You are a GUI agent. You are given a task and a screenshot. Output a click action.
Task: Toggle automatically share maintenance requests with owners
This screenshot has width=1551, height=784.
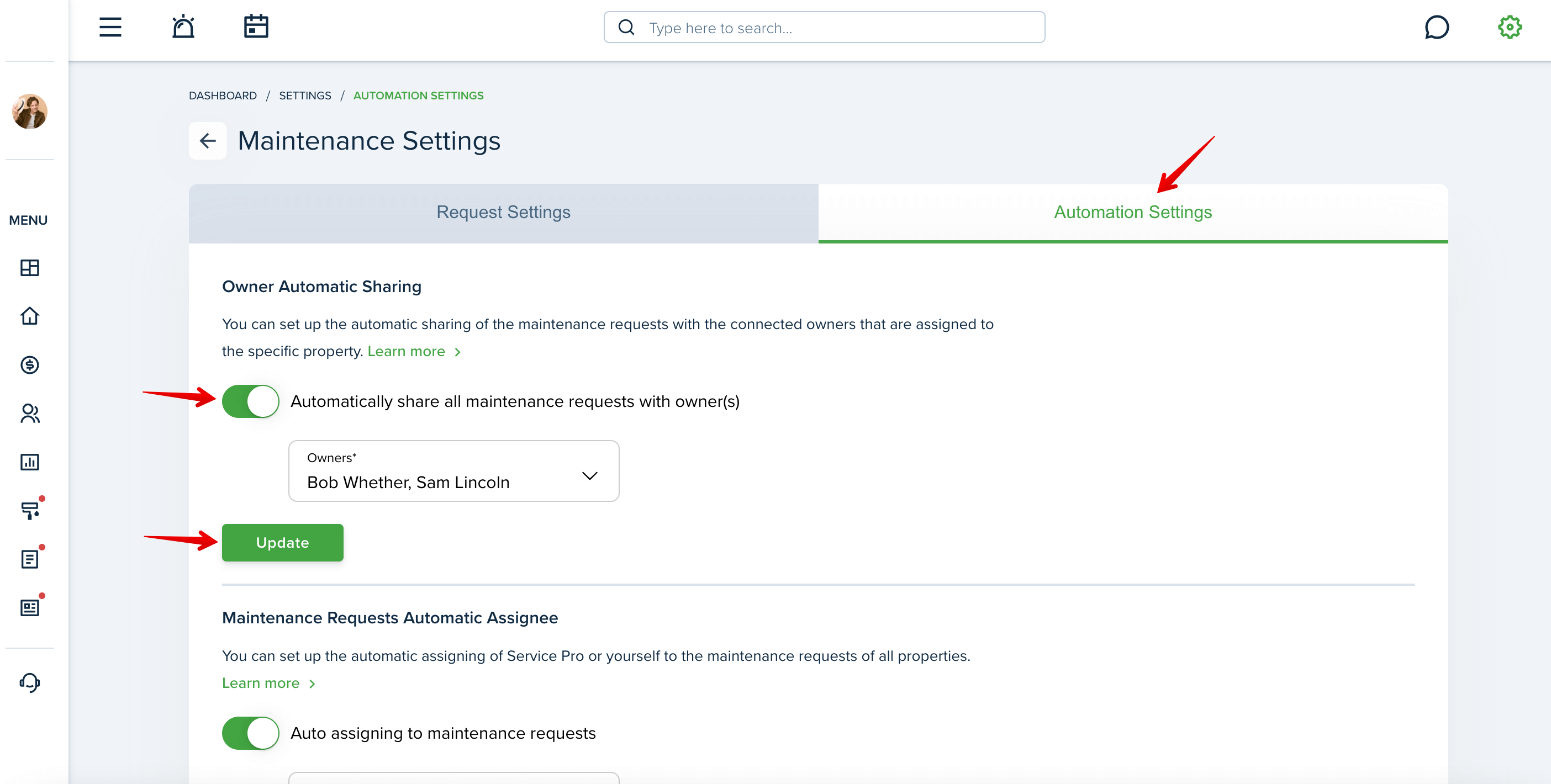pyautogui.click(x=250, y=401)
